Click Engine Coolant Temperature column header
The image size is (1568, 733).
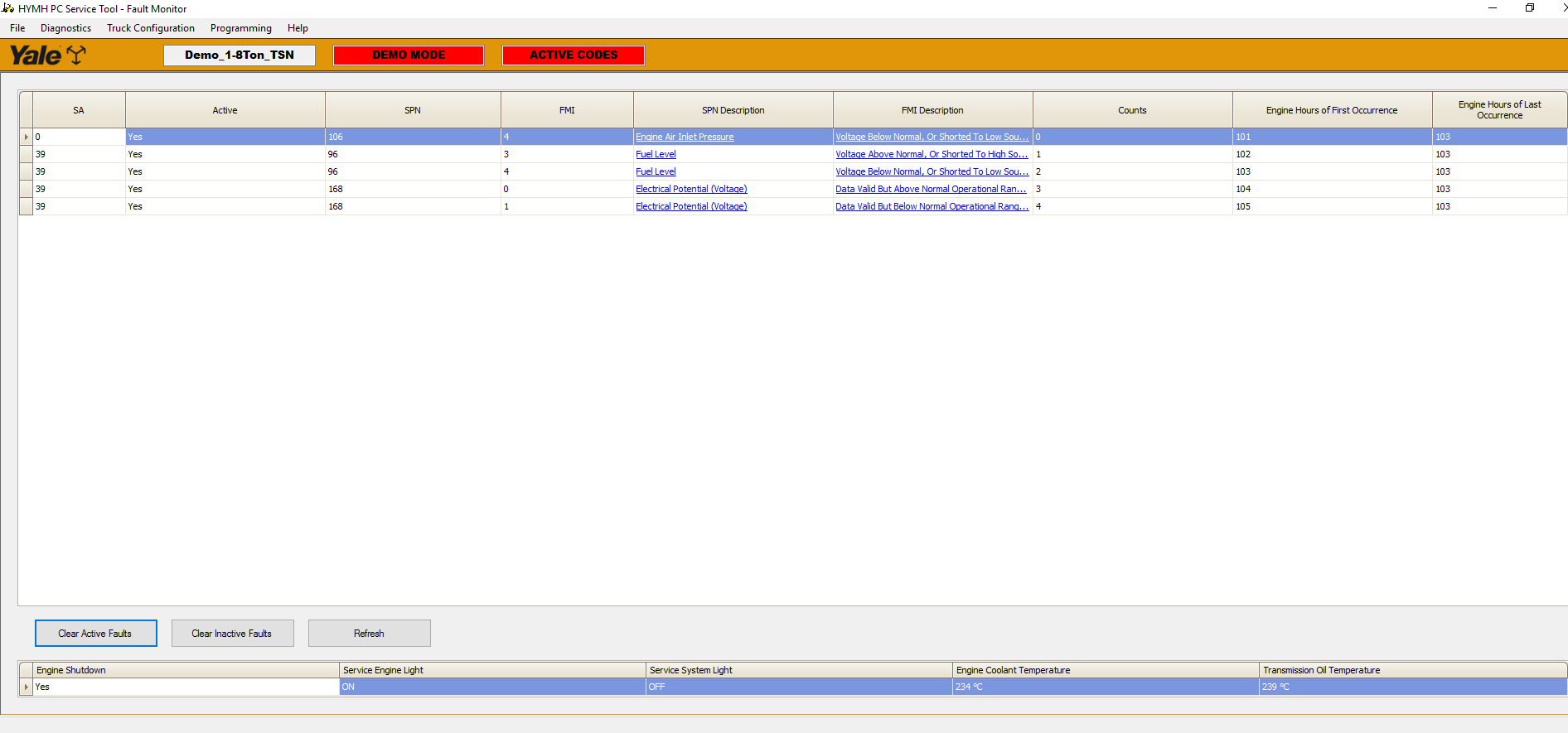(x=1106, y=670)
